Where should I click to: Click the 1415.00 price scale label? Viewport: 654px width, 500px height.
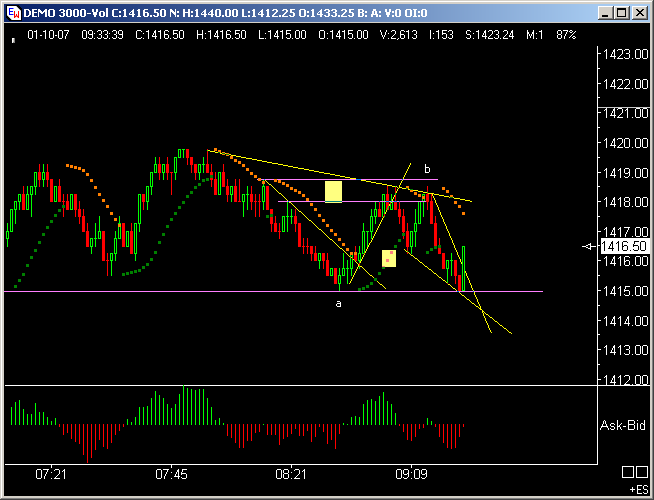(626, 291)
